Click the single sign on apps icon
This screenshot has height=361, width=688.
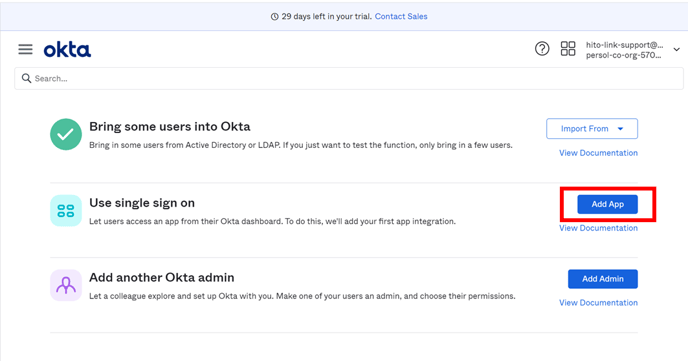coord(66,211)
